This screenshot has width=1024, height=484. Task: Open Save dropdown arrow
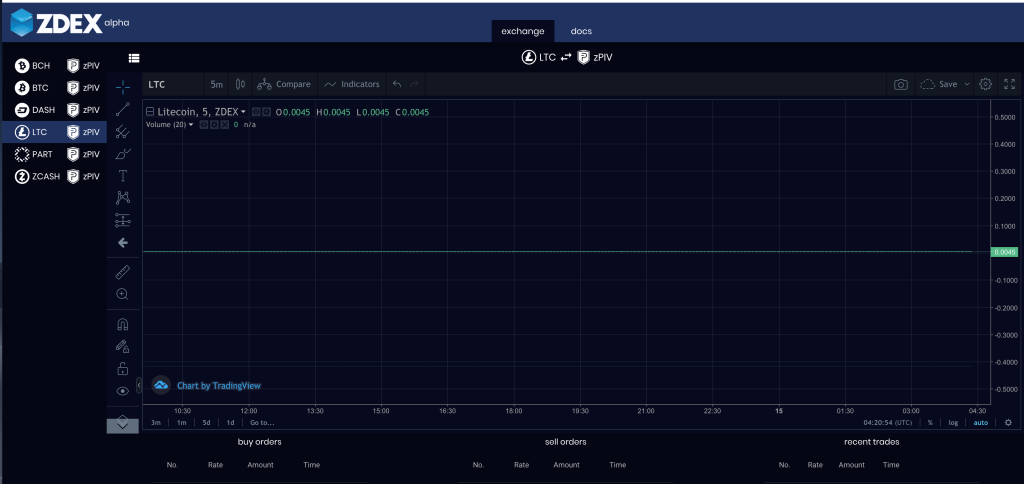point(967,84)
